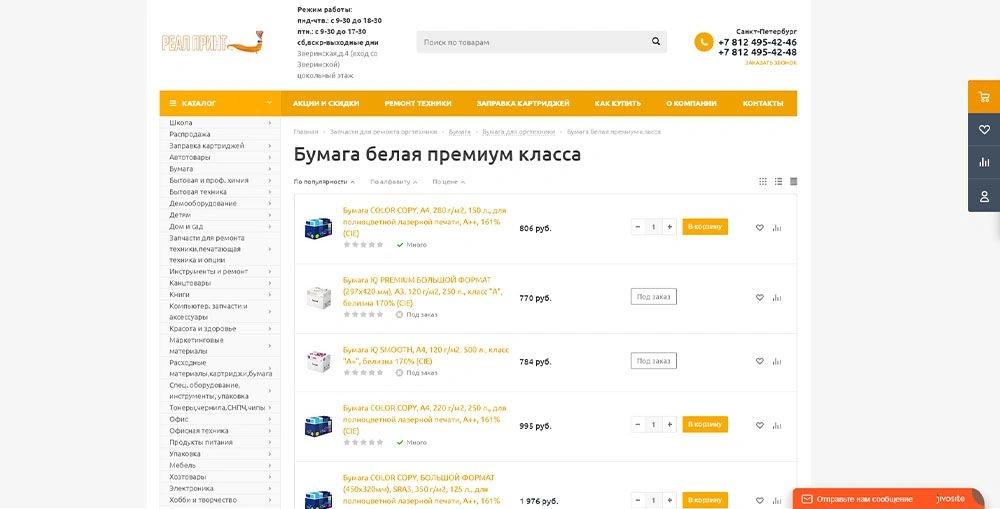
Task: Expand the Школа category arrow
Action: 269,123
